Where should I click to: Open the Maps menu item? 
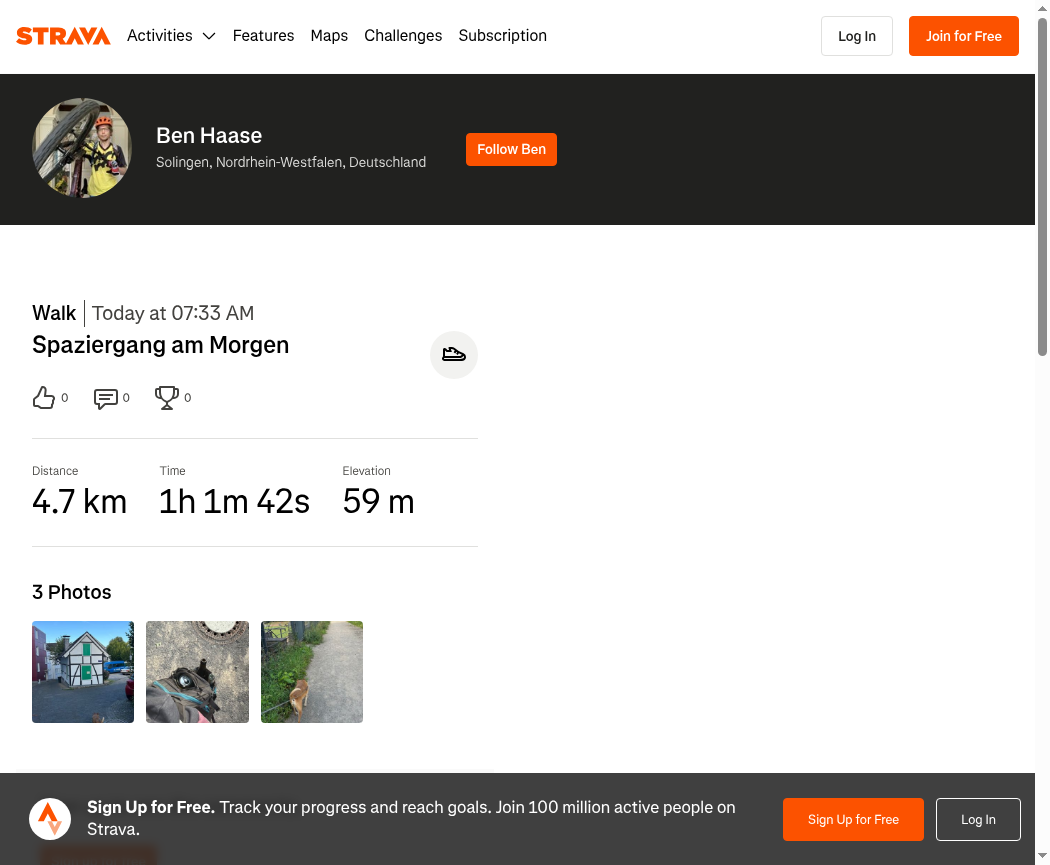(x=329, y=35)
